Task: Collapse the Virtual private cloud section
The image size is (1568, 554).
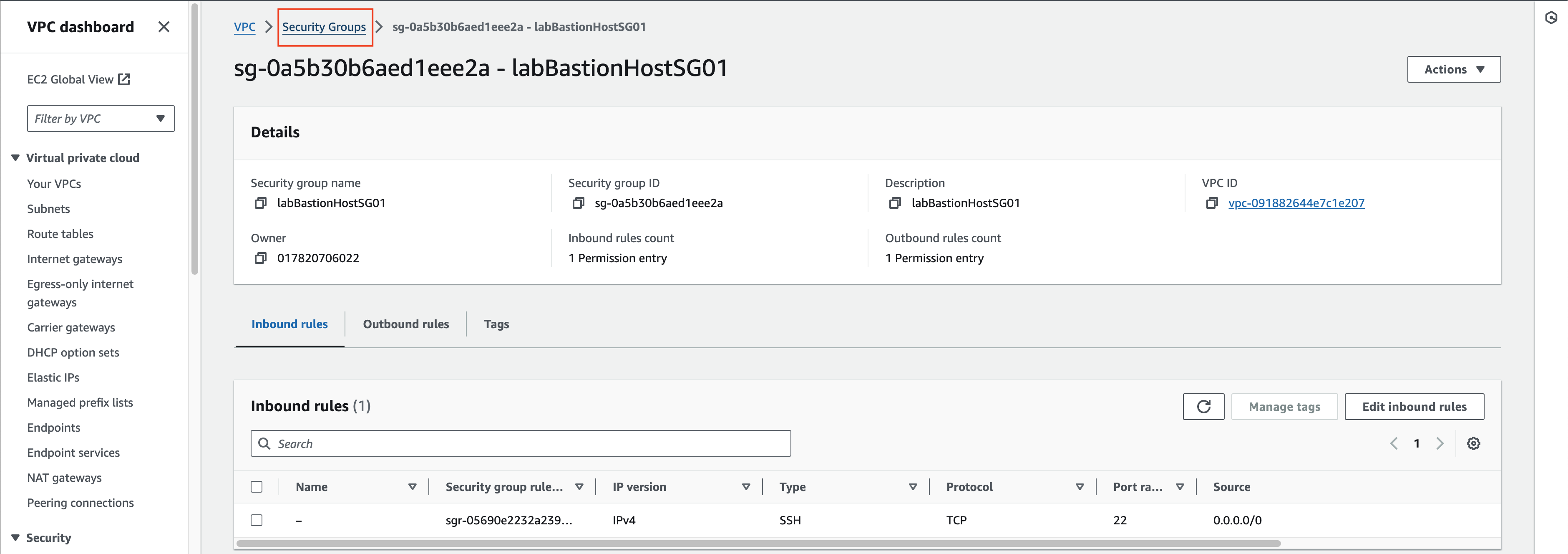Action: (x=16, y=158)
